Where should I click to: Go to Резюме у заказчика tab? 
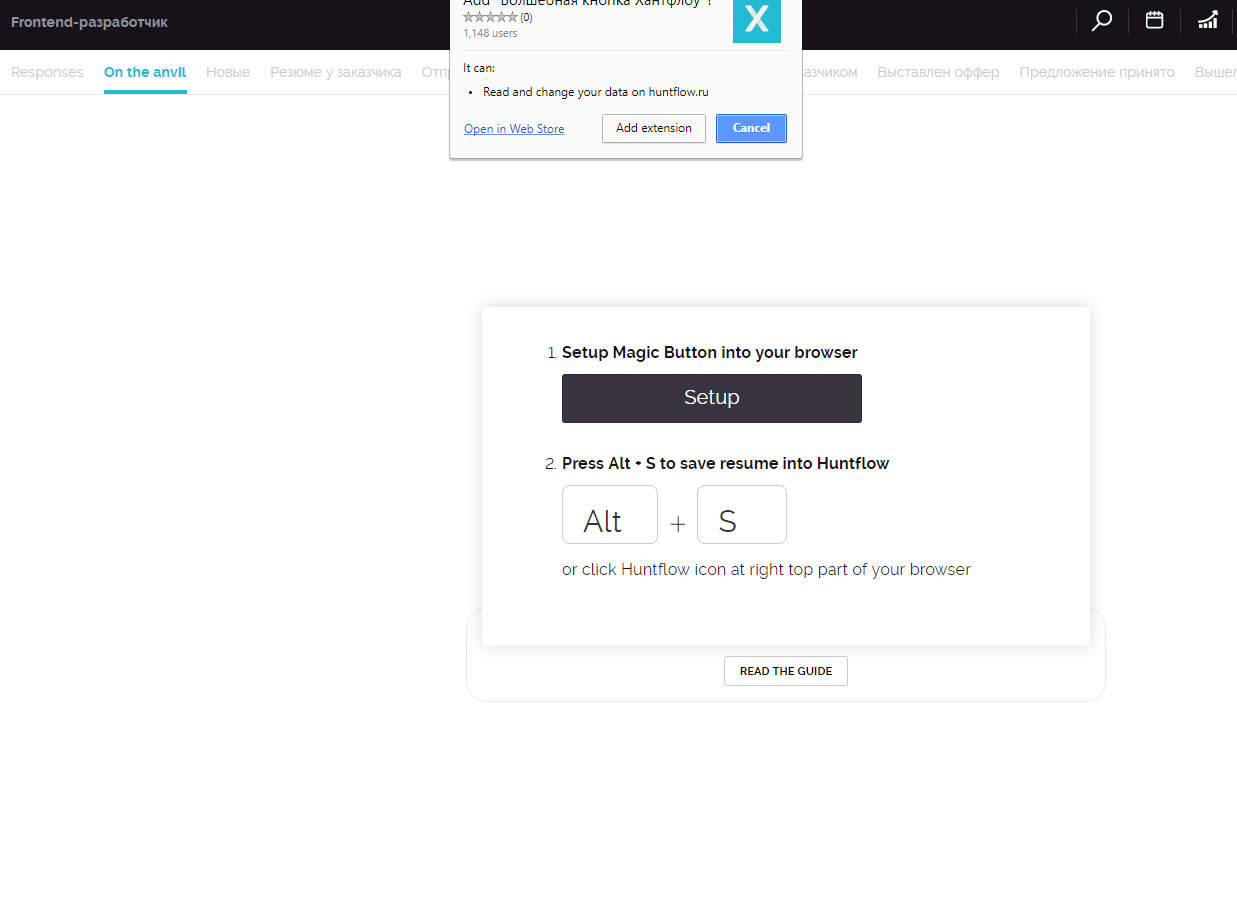tap(336, 72)
